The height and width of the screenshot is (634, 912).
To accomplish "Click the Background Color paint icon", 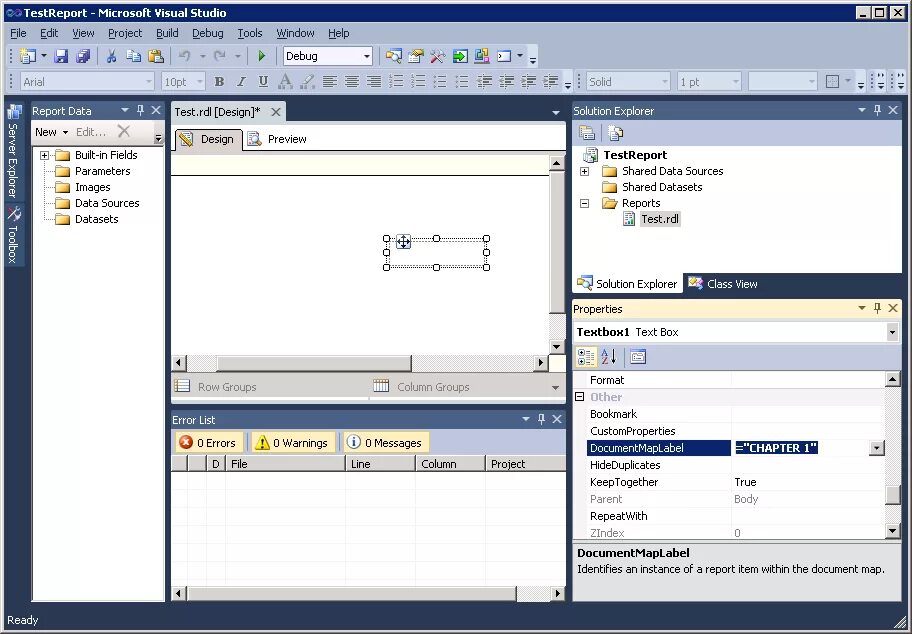I will tap(307, 81).
